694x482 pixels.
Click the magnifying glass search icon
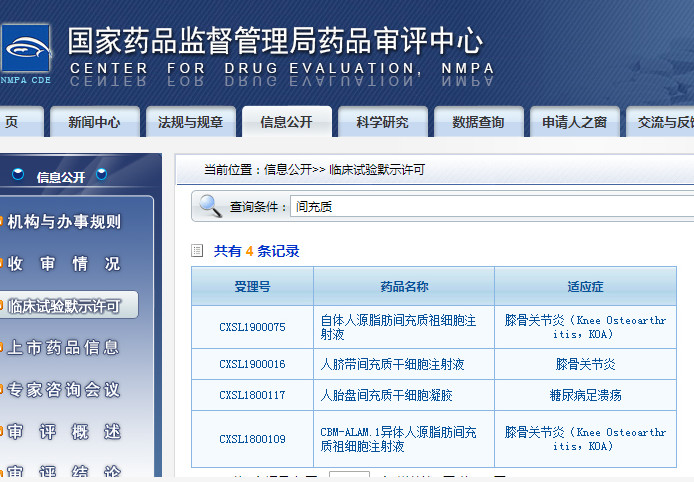click(210, 206)
